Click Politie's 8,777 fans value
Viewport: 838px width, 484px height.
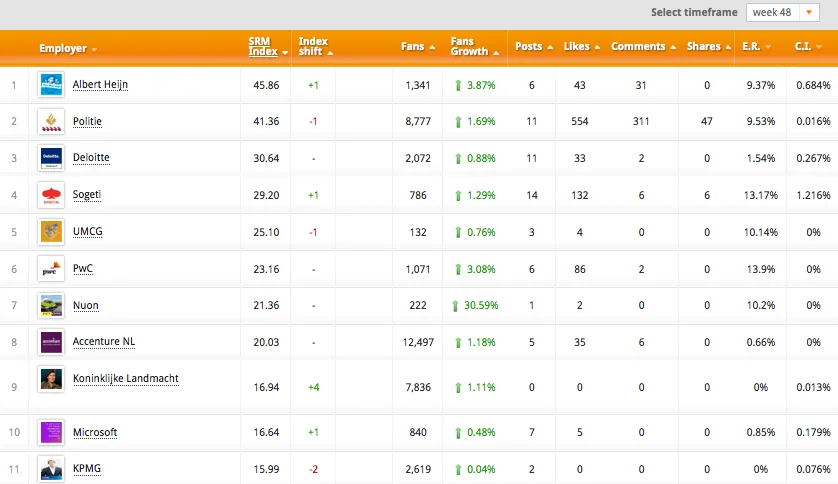[418, 121]
